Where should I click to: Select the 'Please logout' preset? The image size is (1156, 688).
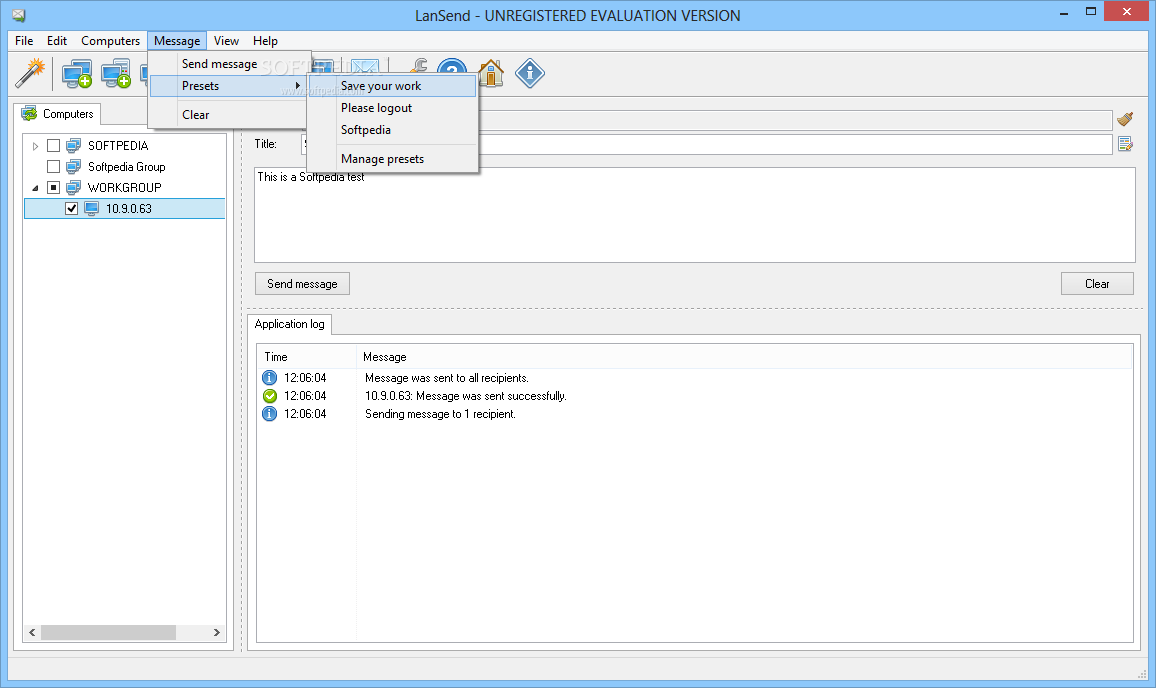(392, 108)
